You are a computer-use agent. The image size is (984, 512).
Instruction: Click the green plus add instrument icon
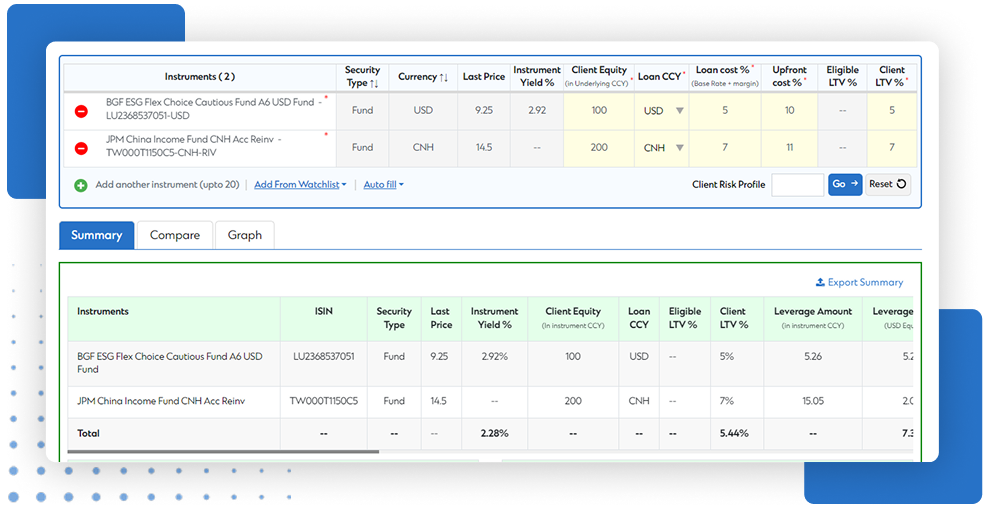(81, 185)
